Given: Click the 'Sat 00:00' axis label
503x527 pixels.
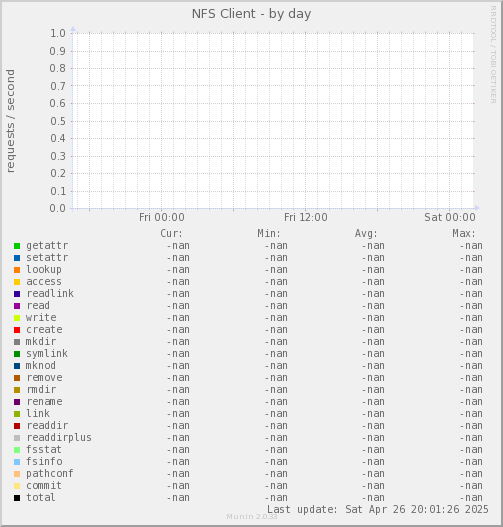Looking at the screenshot, I should (450, 217).
